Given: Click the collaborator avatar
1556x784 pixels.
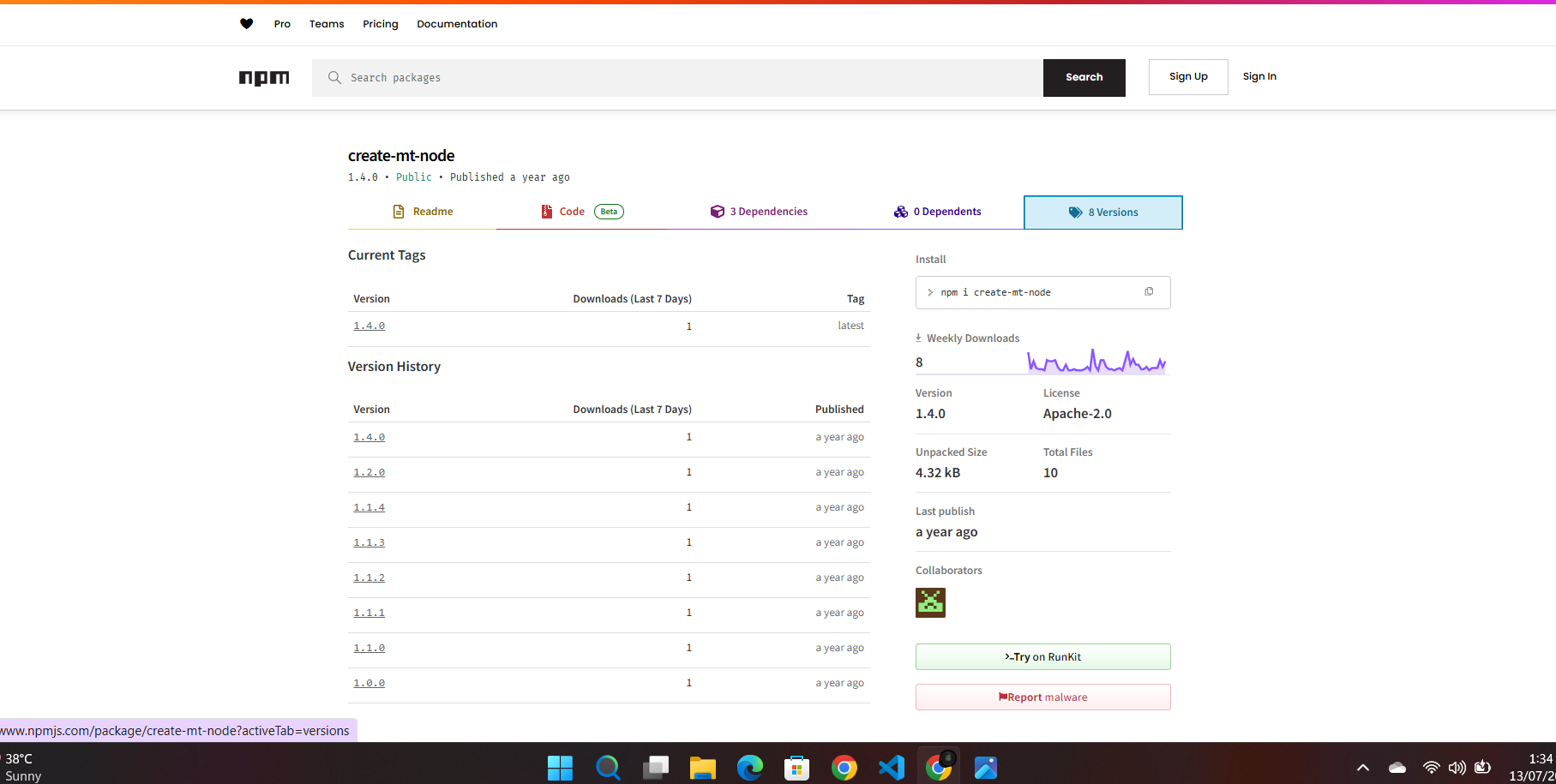Looking at the screenshot, I should click(x=930, y=602).
